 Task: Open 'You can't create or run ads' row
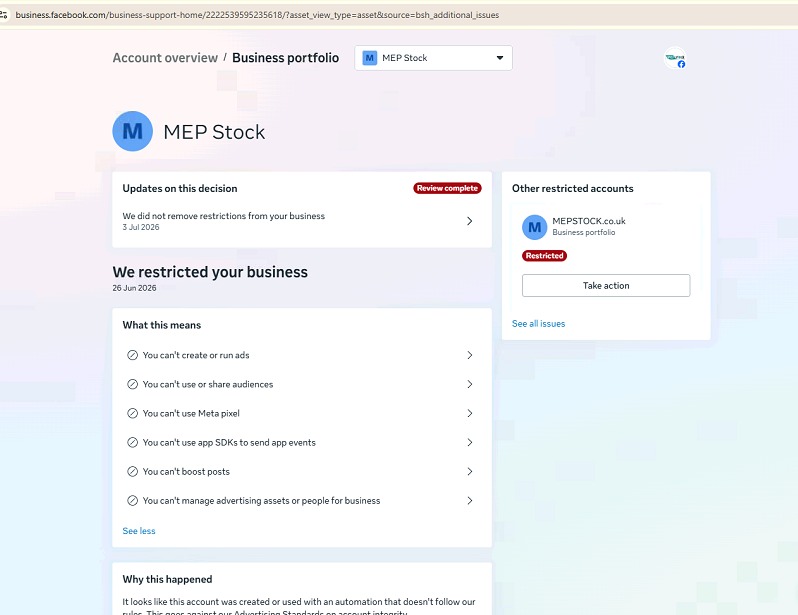[302, 355]
